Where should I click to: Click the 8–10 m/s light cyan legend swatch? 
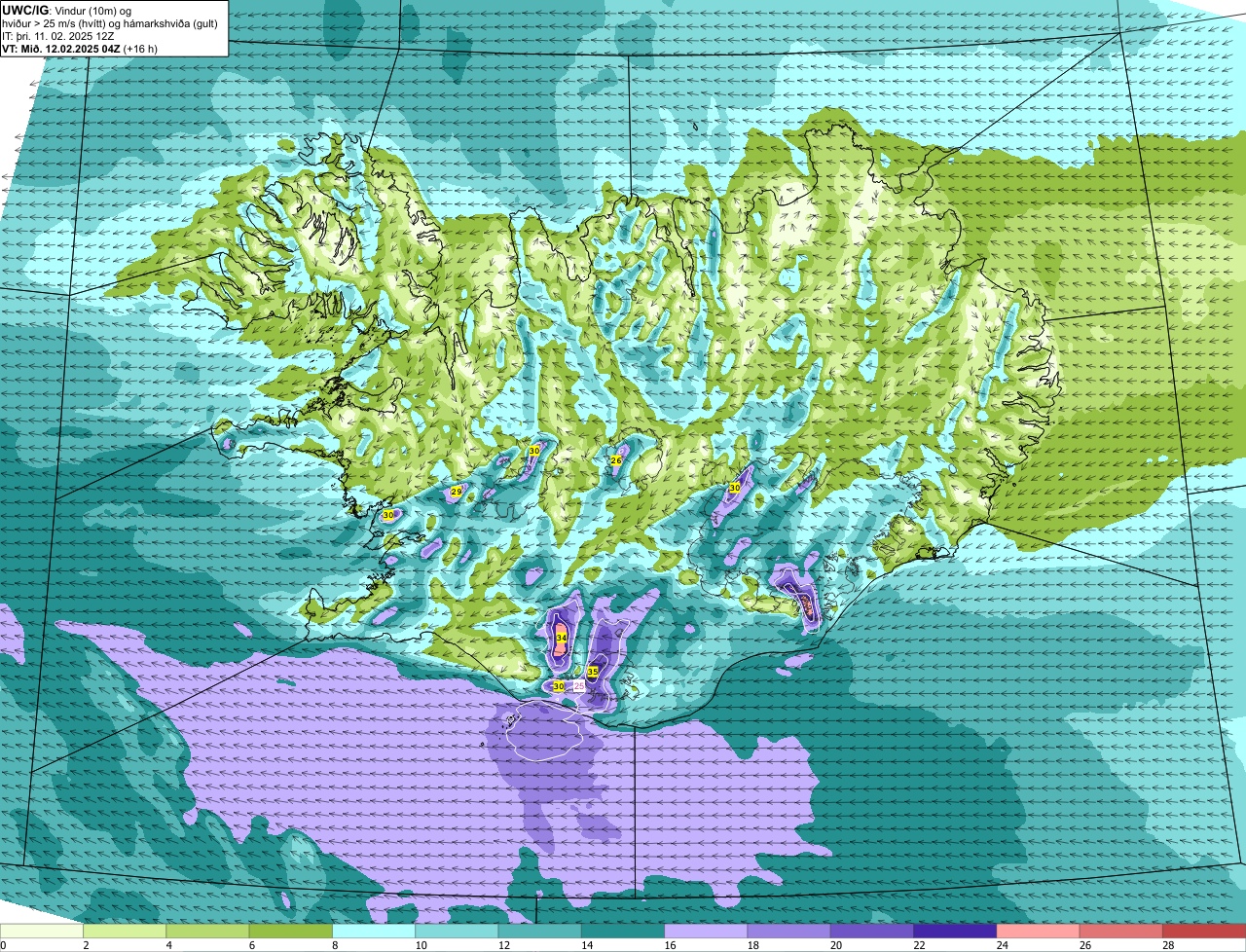pos(374,931)
